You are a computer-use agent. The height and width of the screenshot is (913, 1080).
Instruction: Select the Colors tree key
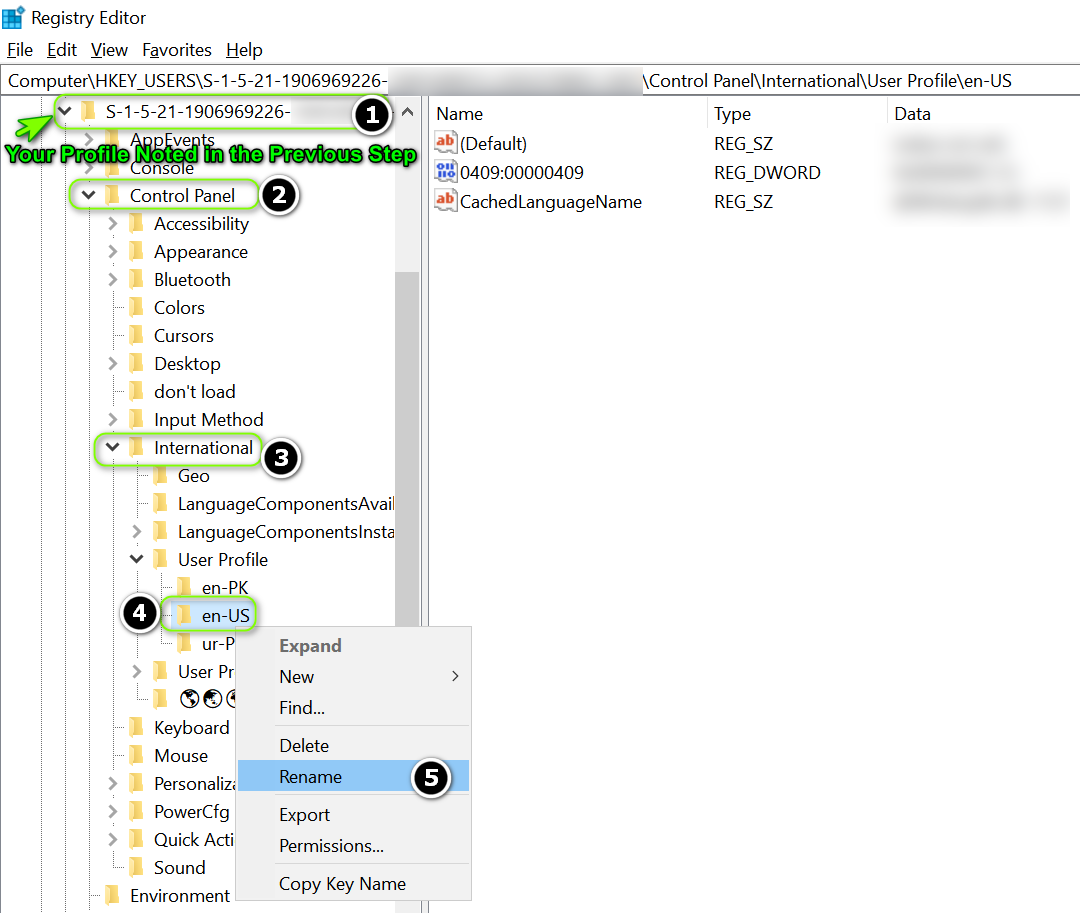(x=179, y=308)
